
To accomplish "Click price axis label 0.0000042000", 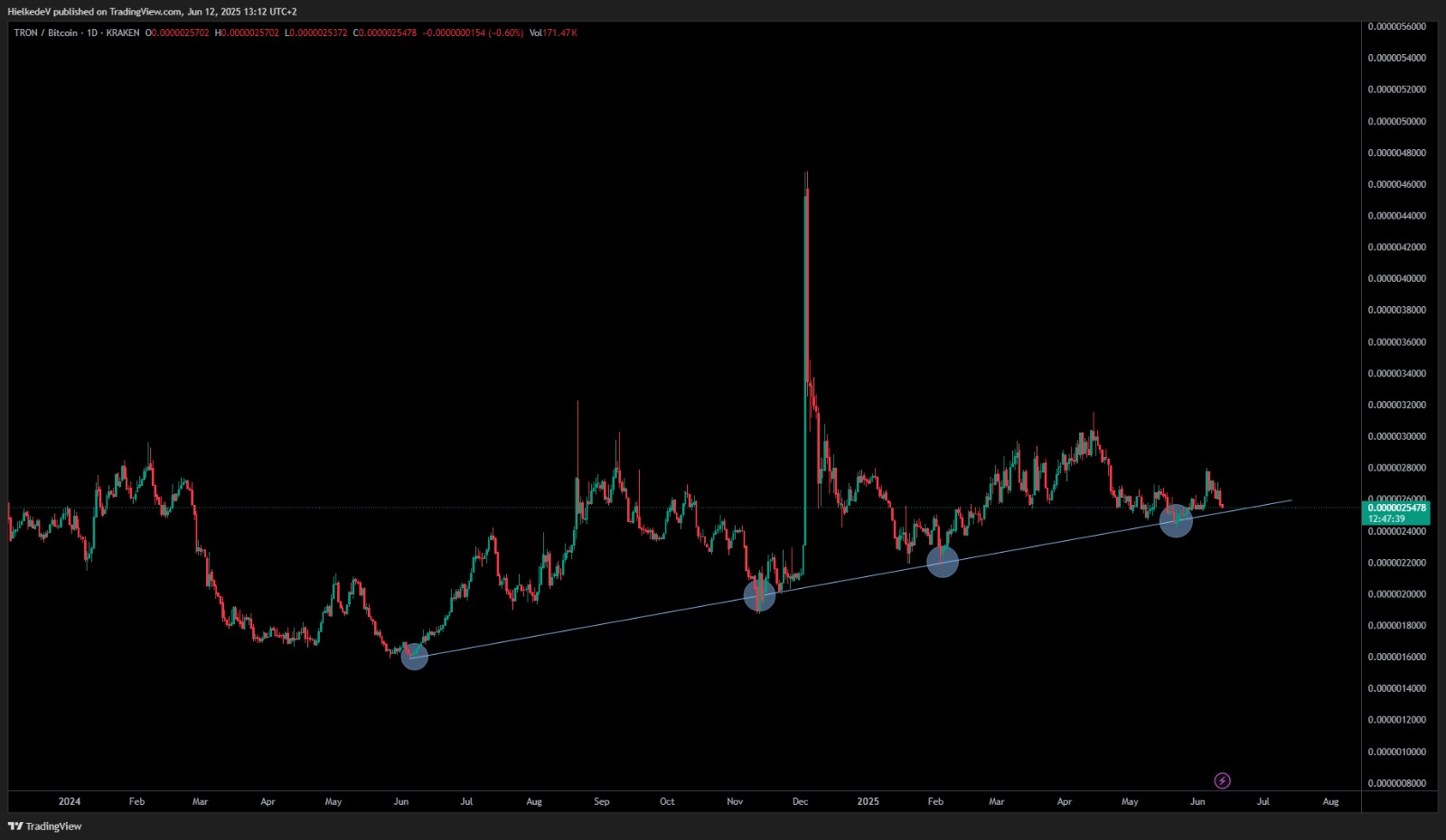I will click(1396, 247).
